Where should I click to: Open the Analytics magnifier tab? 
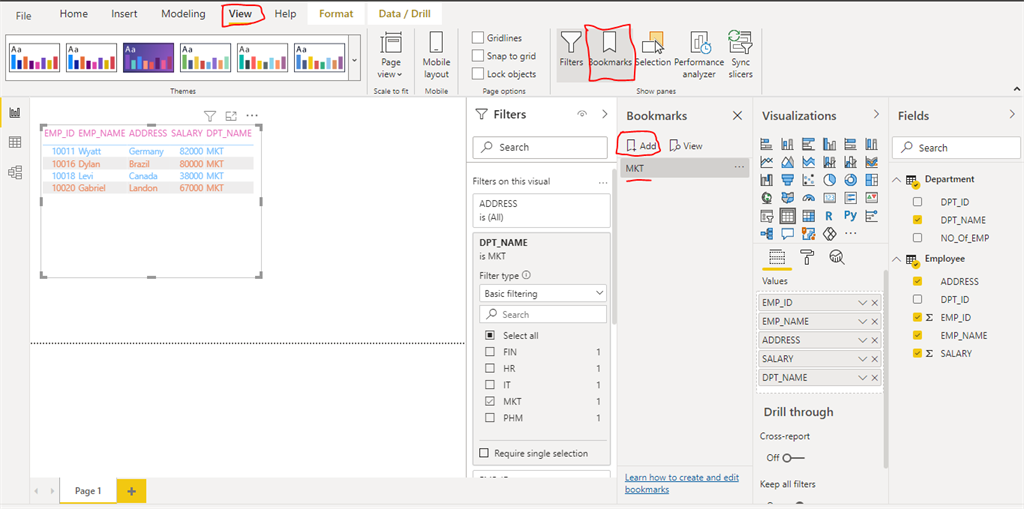pyautogui.click(x=837, y=257)
